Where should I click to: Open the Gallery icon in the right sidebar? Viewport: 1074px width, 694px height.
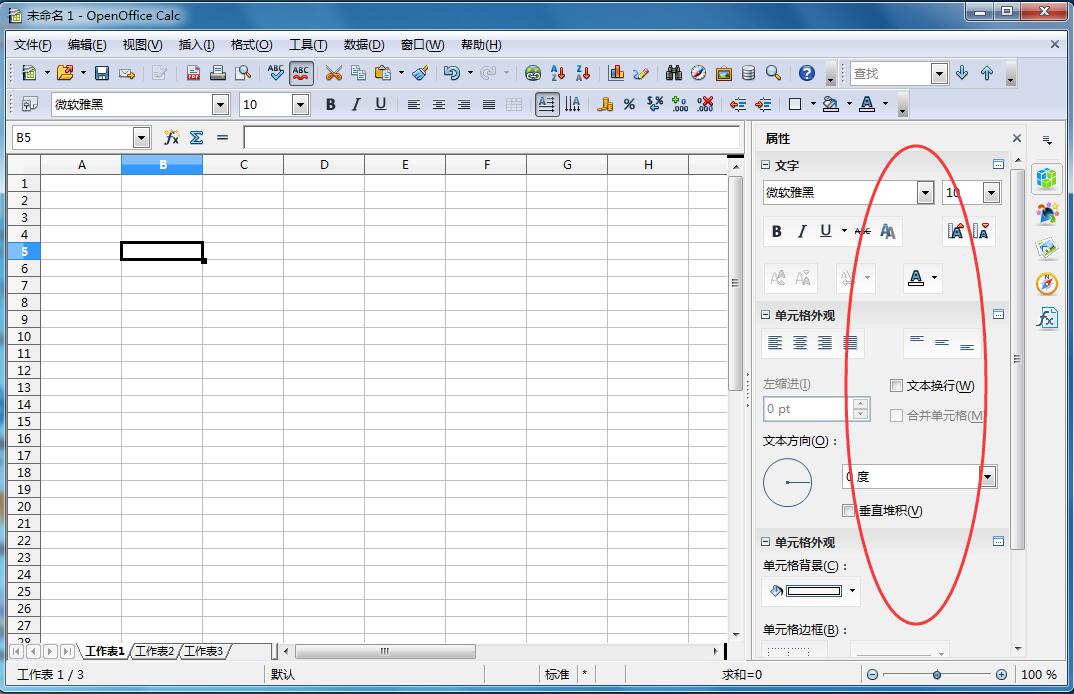1047,248
